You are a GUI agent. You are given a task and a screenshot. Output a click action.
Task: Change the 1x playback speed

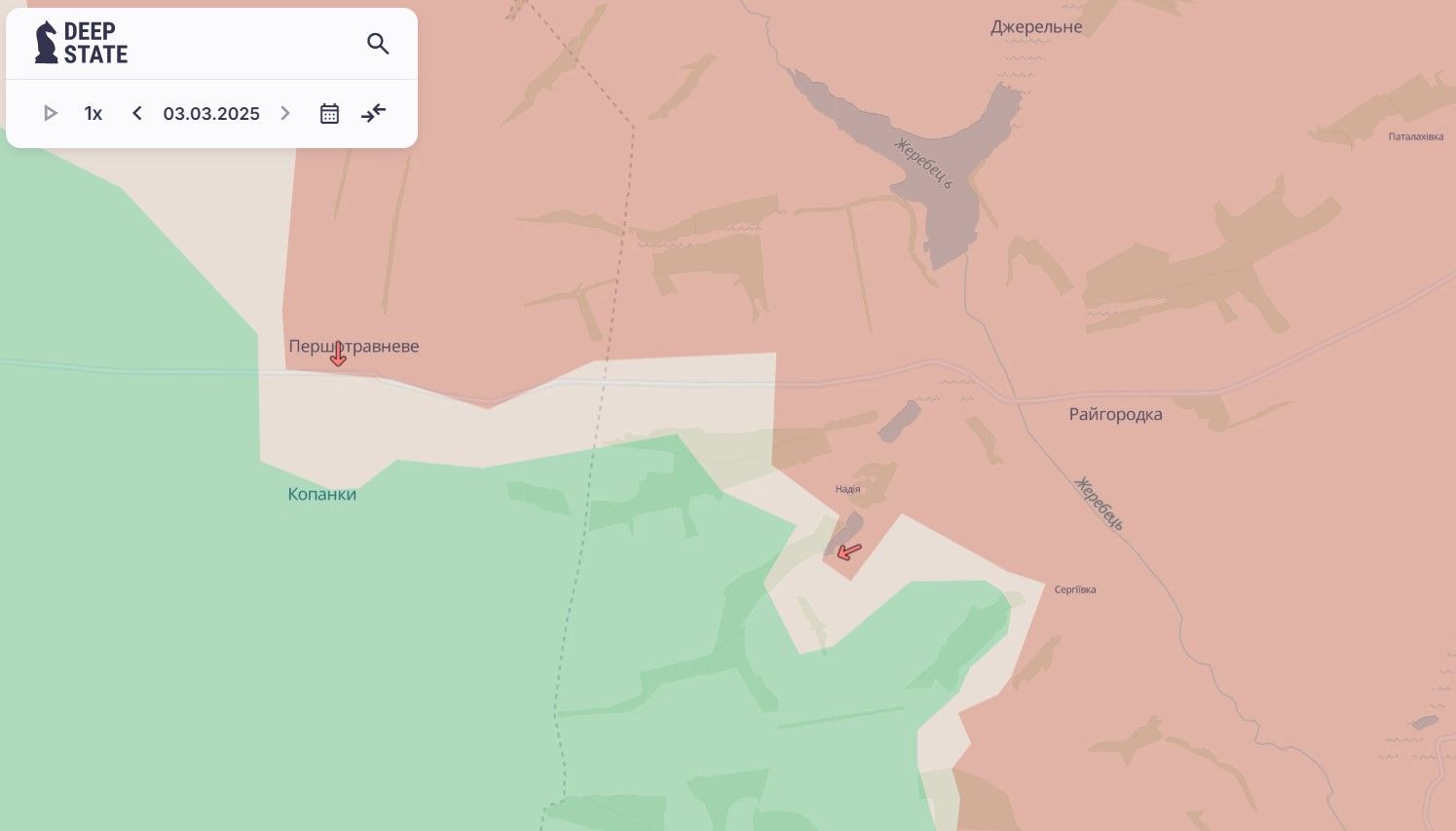[93, 114]
